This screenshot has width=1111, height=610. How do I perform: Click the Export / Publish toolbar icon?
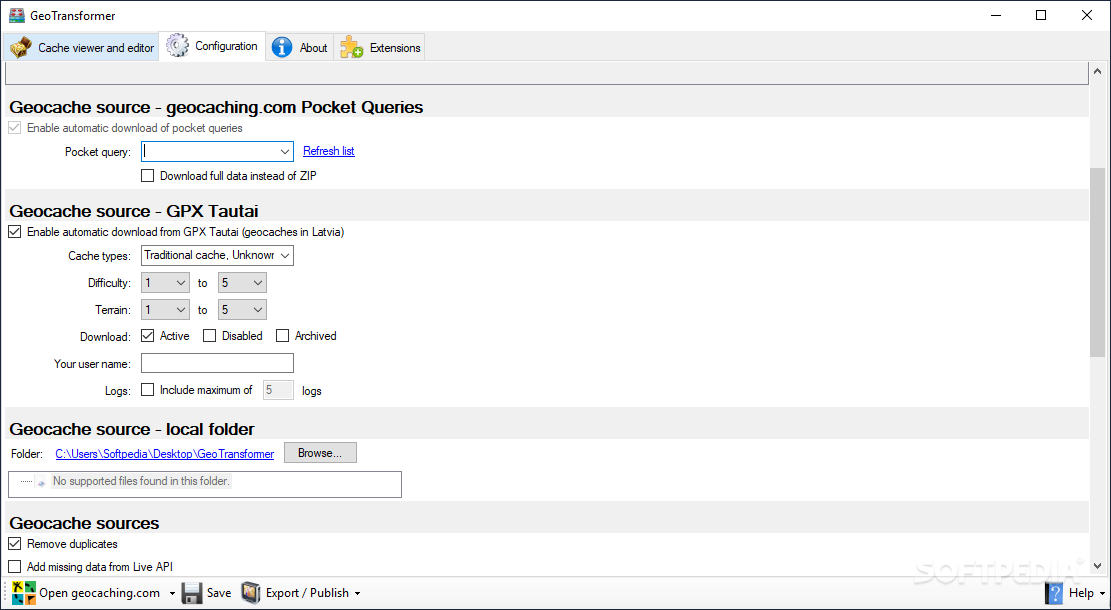click(x=251, y=593)
